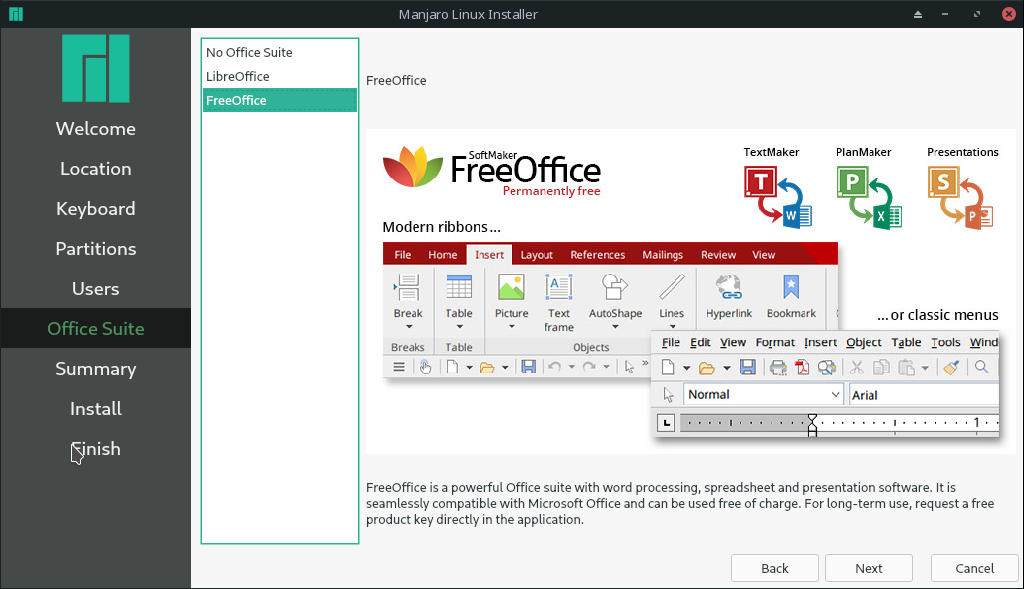Image resolution: width=1024 pixels, height=589 pixels.
Task: Cancel the installation
Action: tap(974, 568)
